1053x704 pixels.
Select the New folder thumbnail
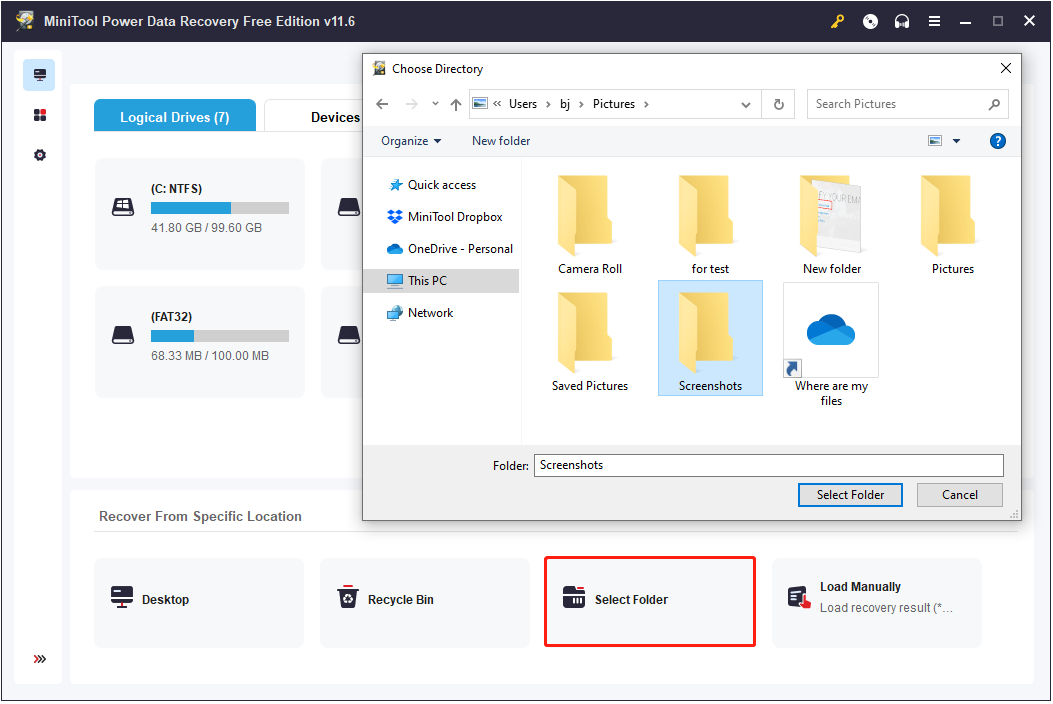pyautogui.click(x=831, y=225)
